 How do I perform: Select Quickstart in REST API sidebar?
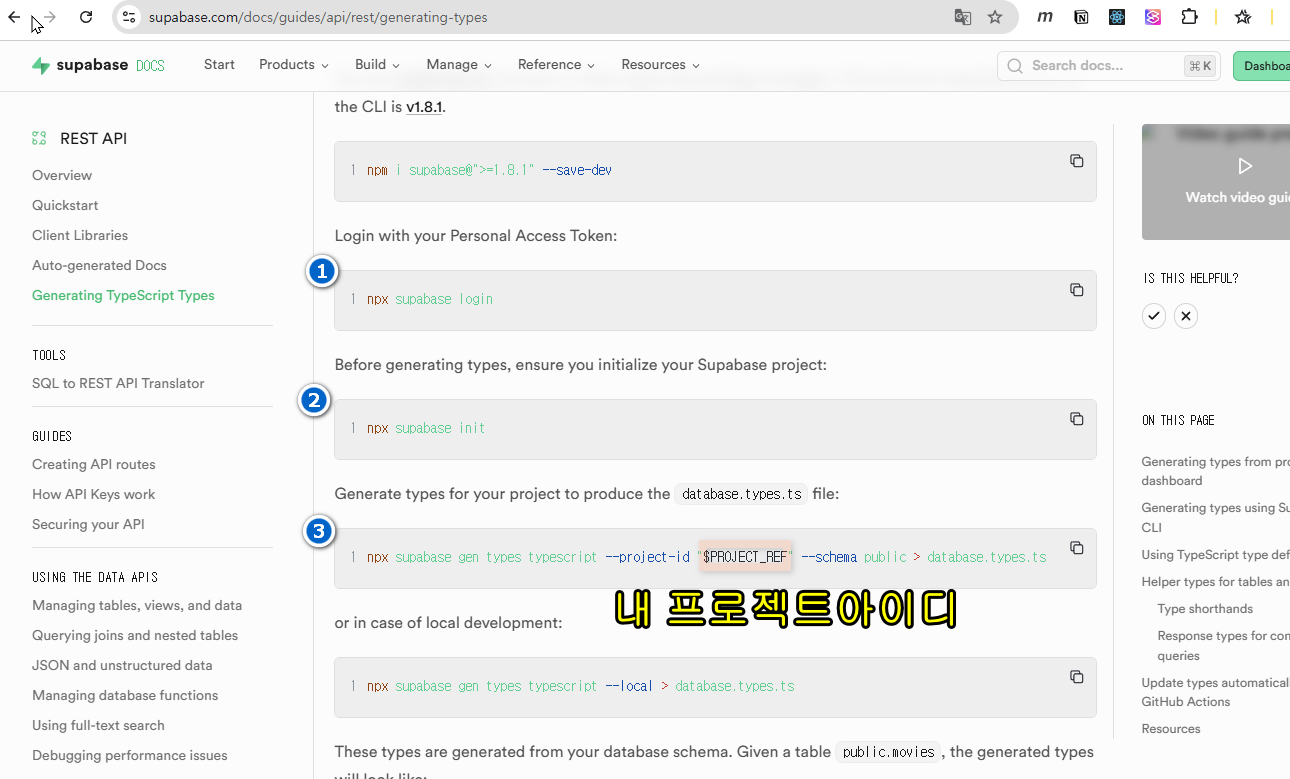[65, 205]
